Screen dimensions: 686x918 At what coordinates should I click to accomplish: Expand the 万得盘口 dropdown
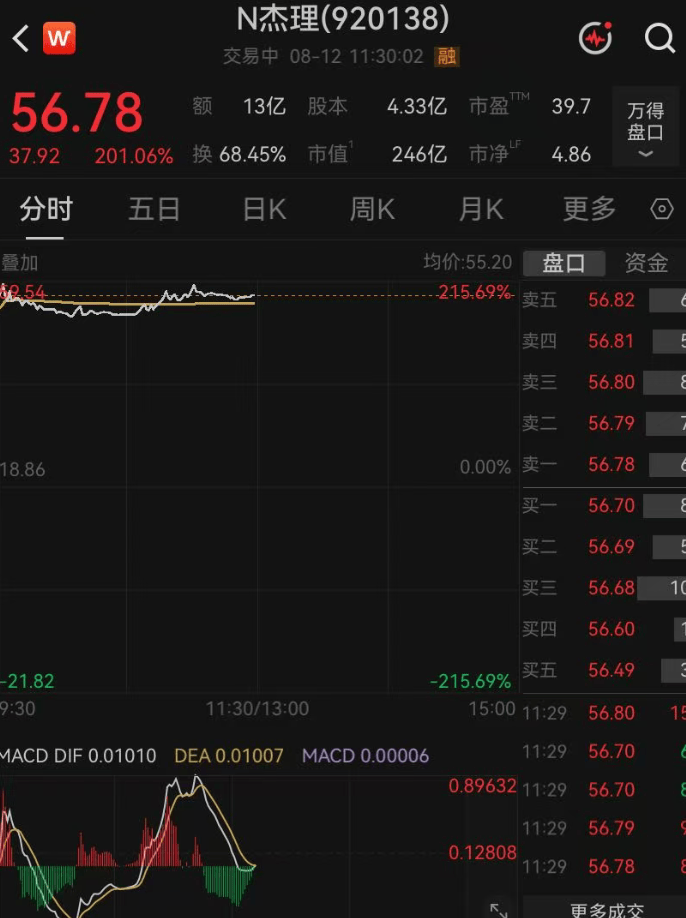point(645,128)
